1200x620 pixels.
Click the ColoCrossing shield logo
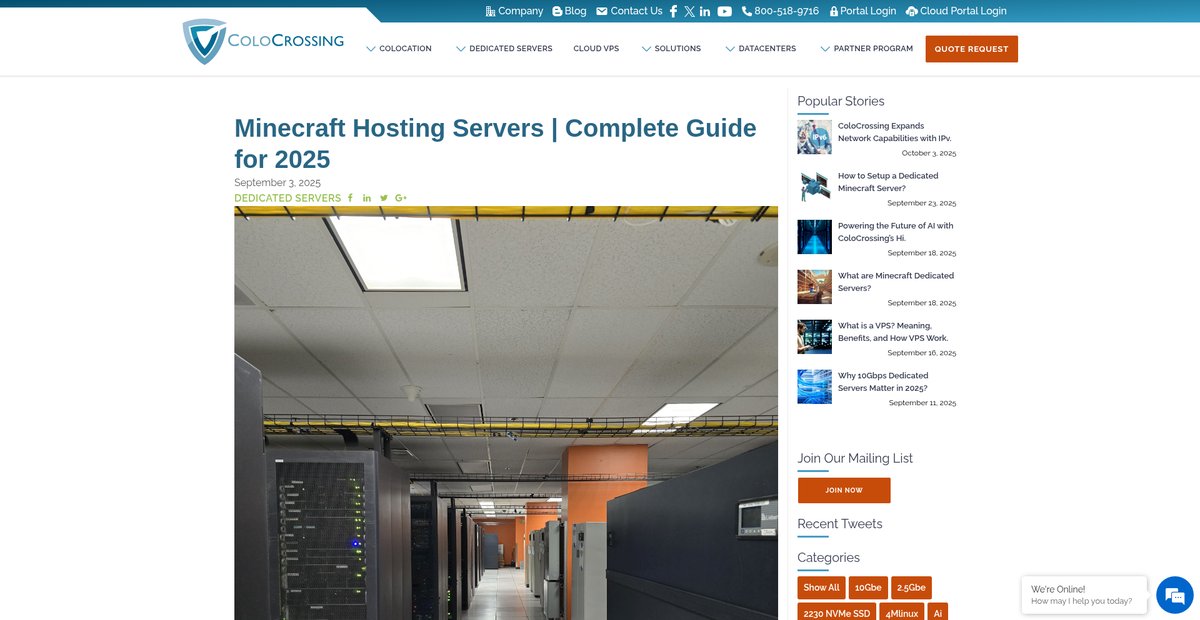click(204, 41)
